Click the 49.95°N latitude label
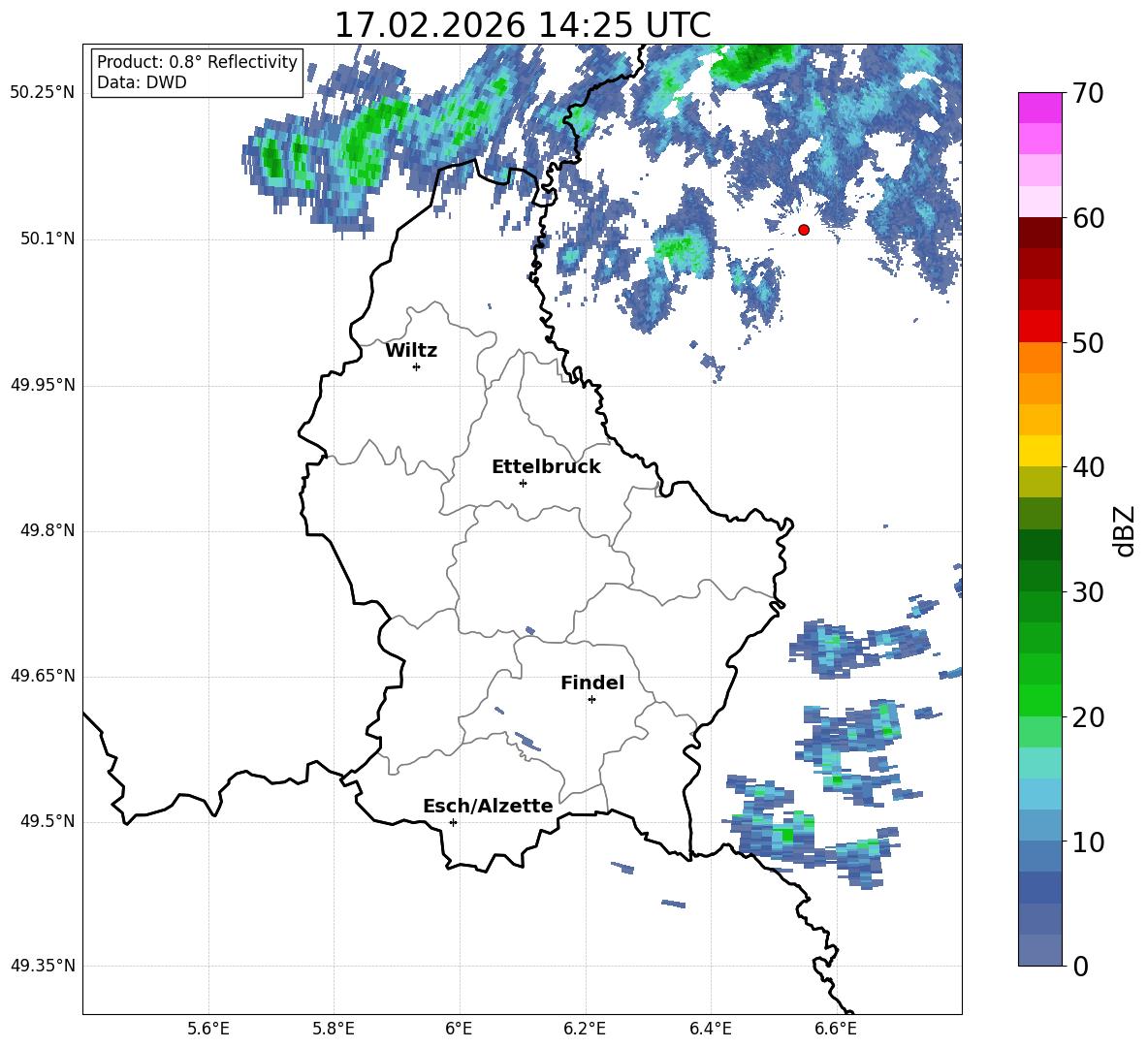 [x=43, y=385]
